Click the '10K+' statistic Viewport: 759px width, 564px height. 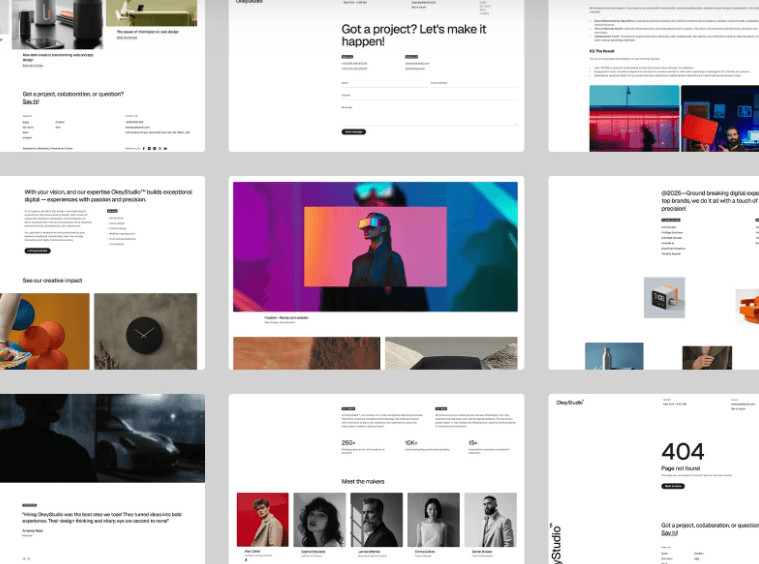[x=411, y=442]
